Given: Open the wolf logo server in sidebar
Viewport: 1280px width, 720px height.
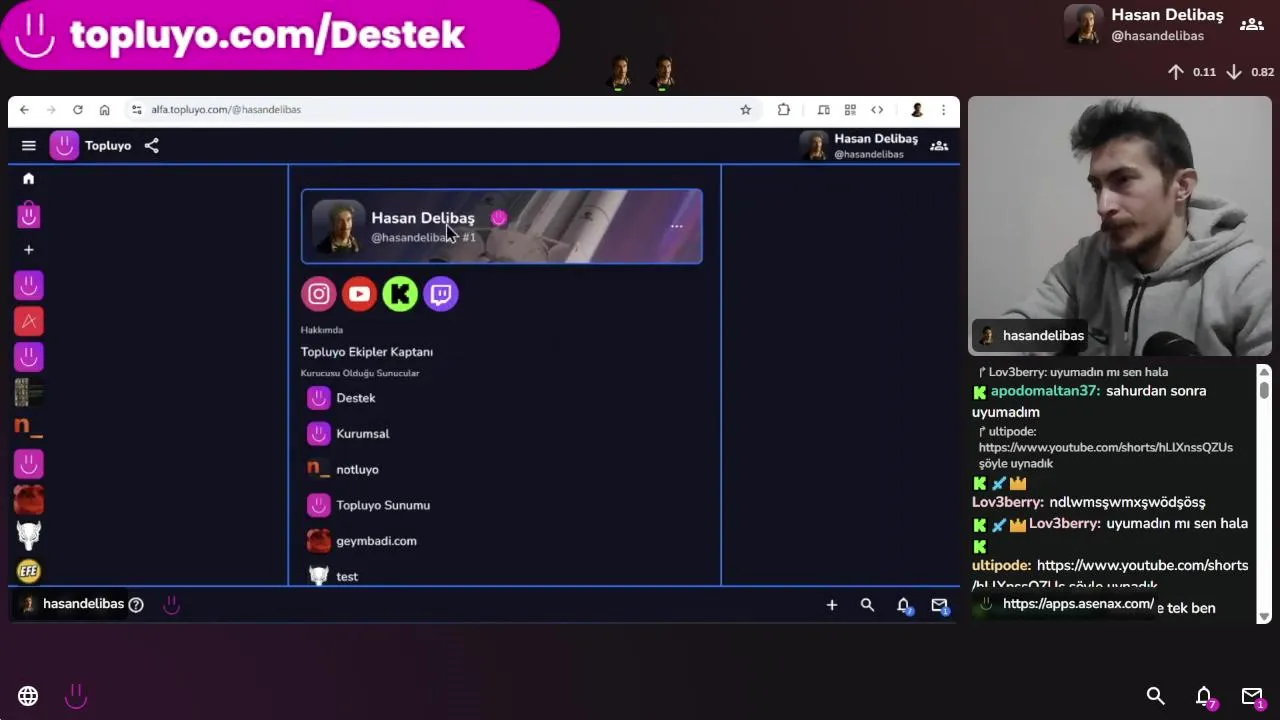Looking at the screenshot, I should [x=28, y=535].
